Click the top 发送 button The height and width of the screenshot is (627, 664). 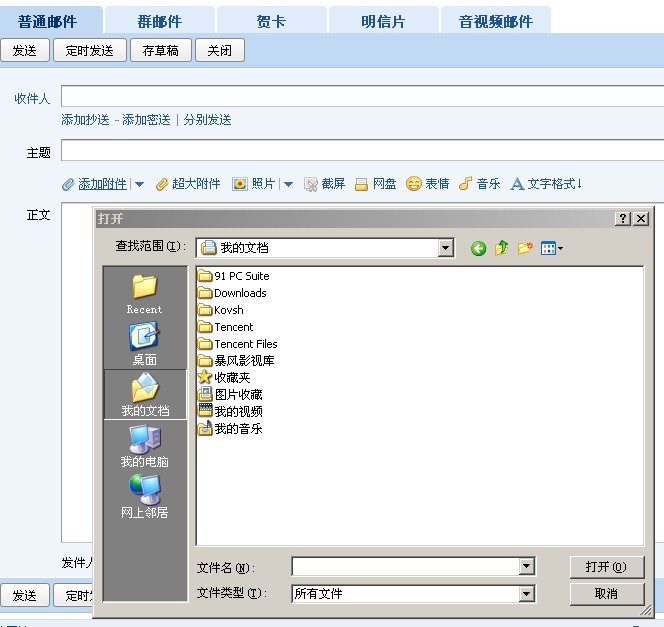[25, 50]
